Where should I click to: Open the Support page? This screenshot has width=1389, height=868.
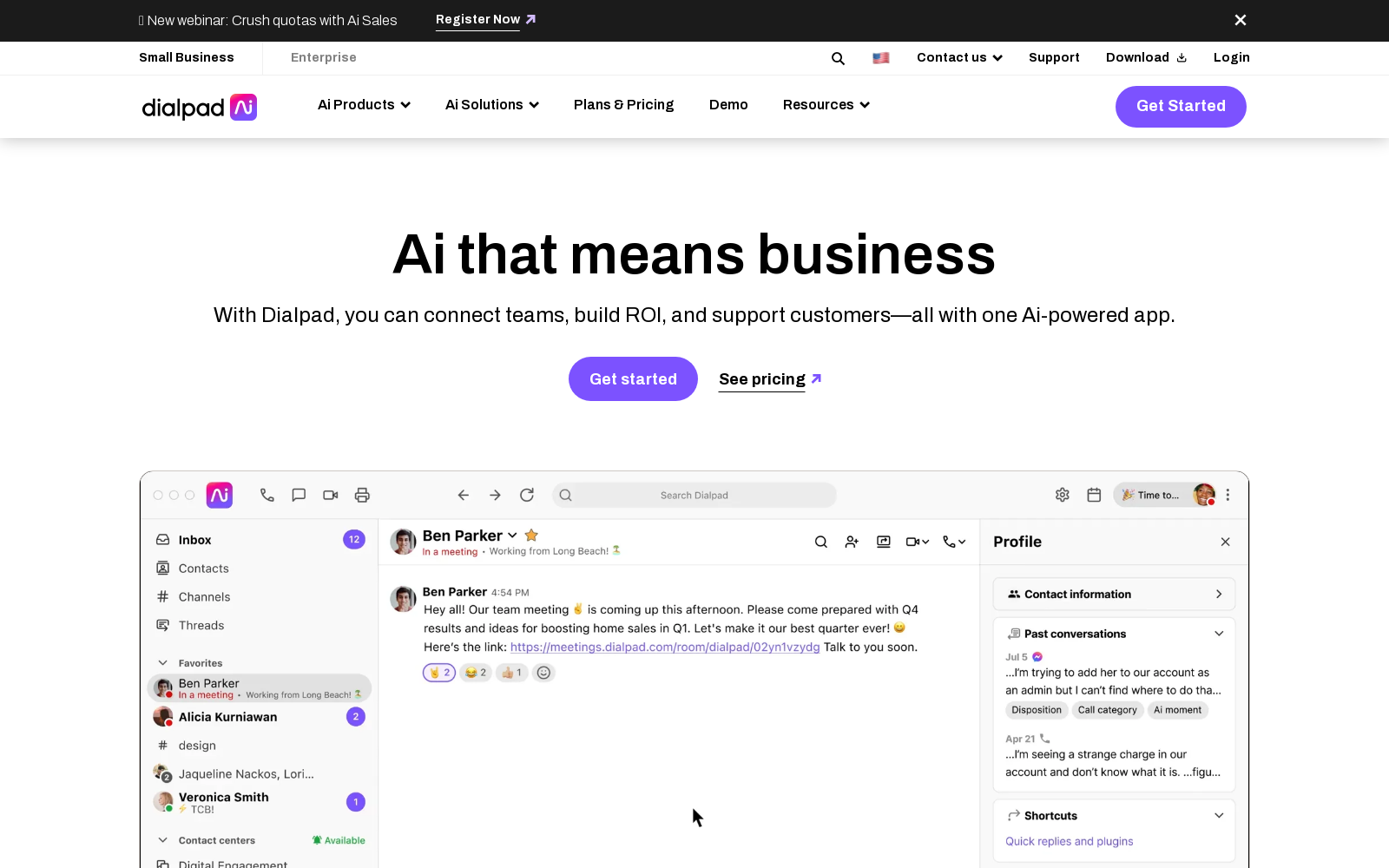[1054, 58]
